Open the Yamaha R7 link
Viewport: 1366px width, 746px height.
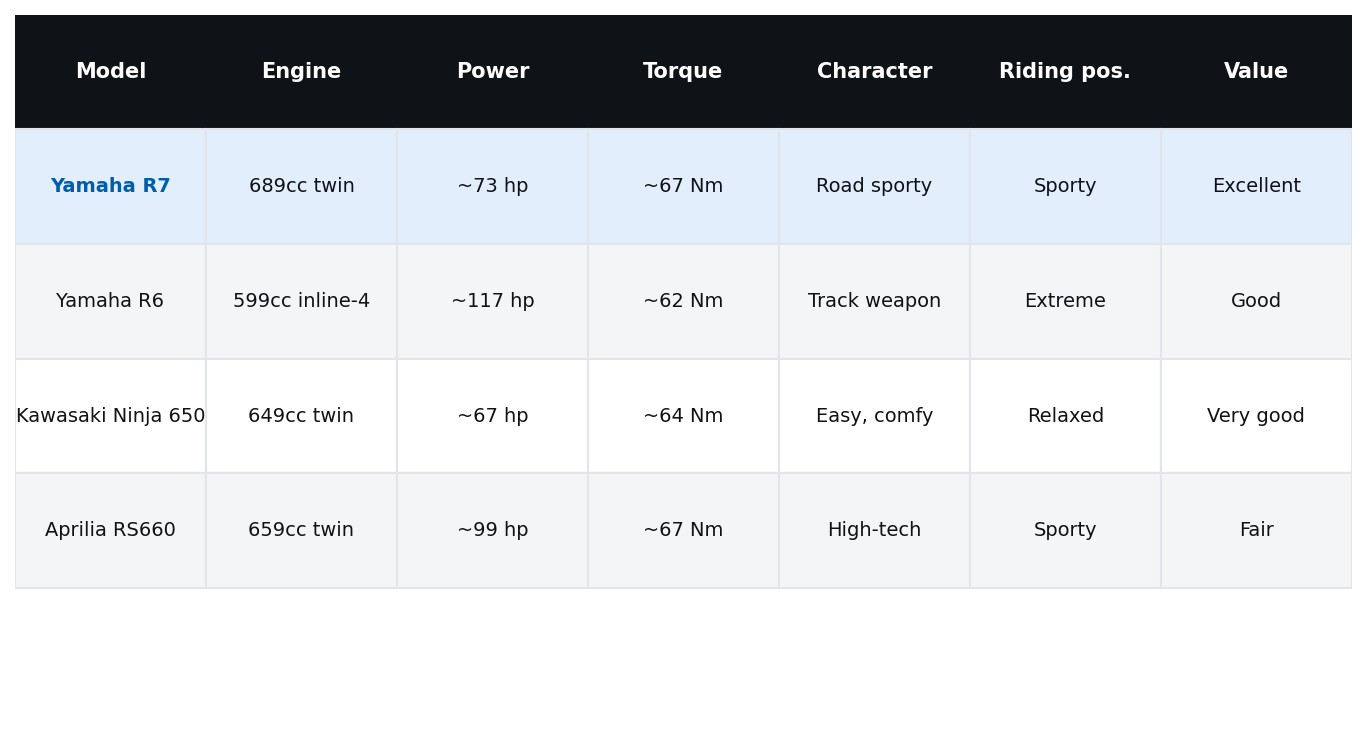[110, 186]
